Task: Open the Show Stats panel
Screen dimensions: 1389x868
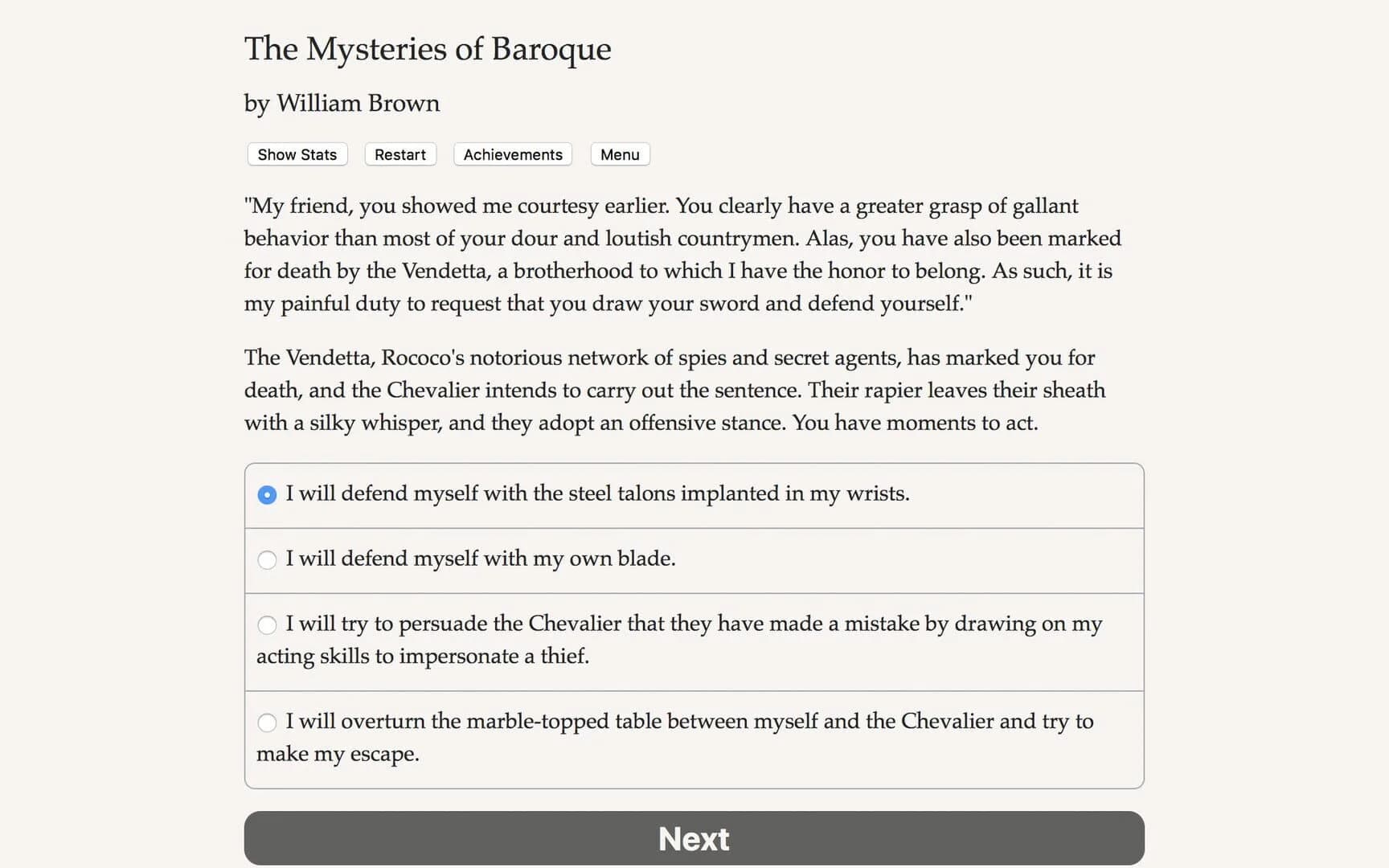Action: (297, 154)
